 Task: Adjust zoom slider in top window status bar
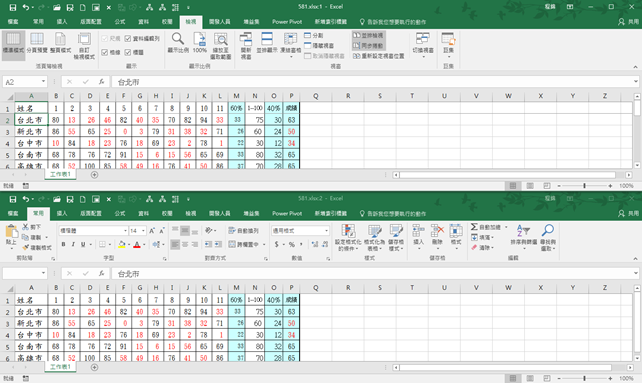pos(584,186)
